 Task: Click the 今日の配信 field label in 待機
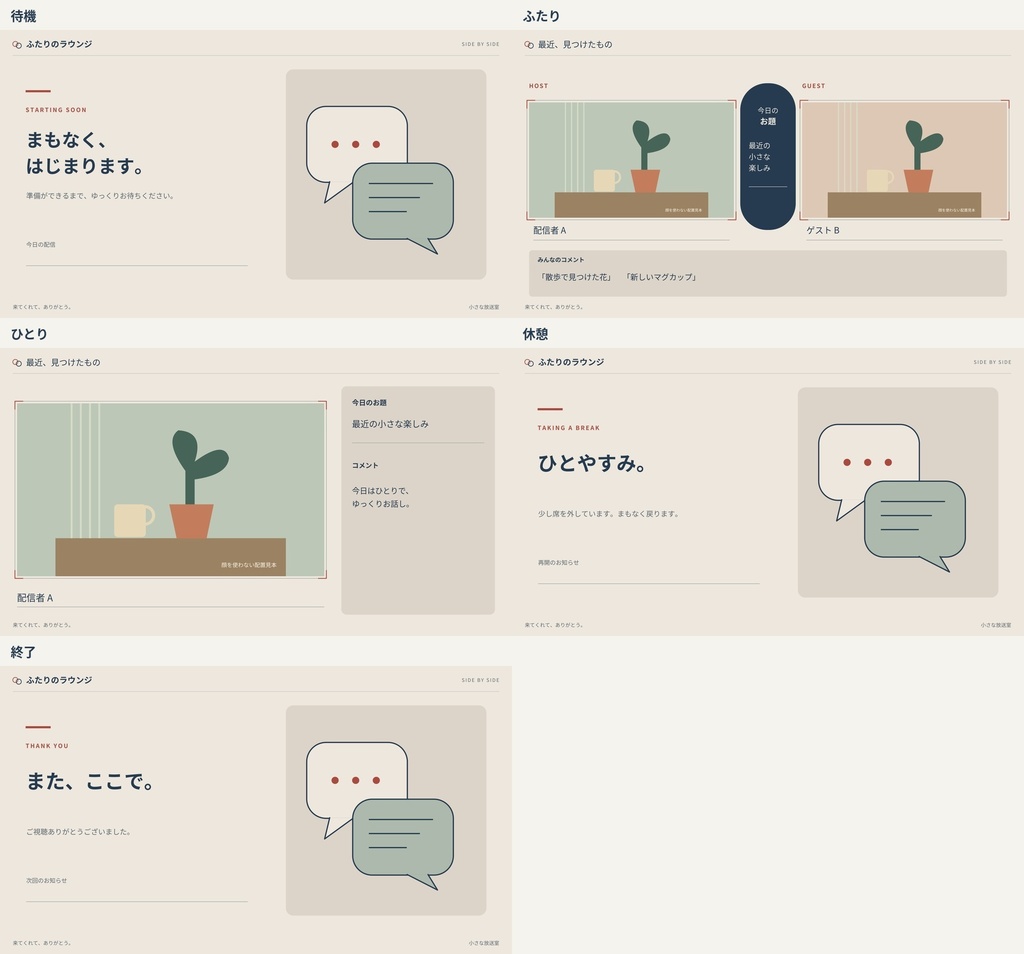pos(40,244)
